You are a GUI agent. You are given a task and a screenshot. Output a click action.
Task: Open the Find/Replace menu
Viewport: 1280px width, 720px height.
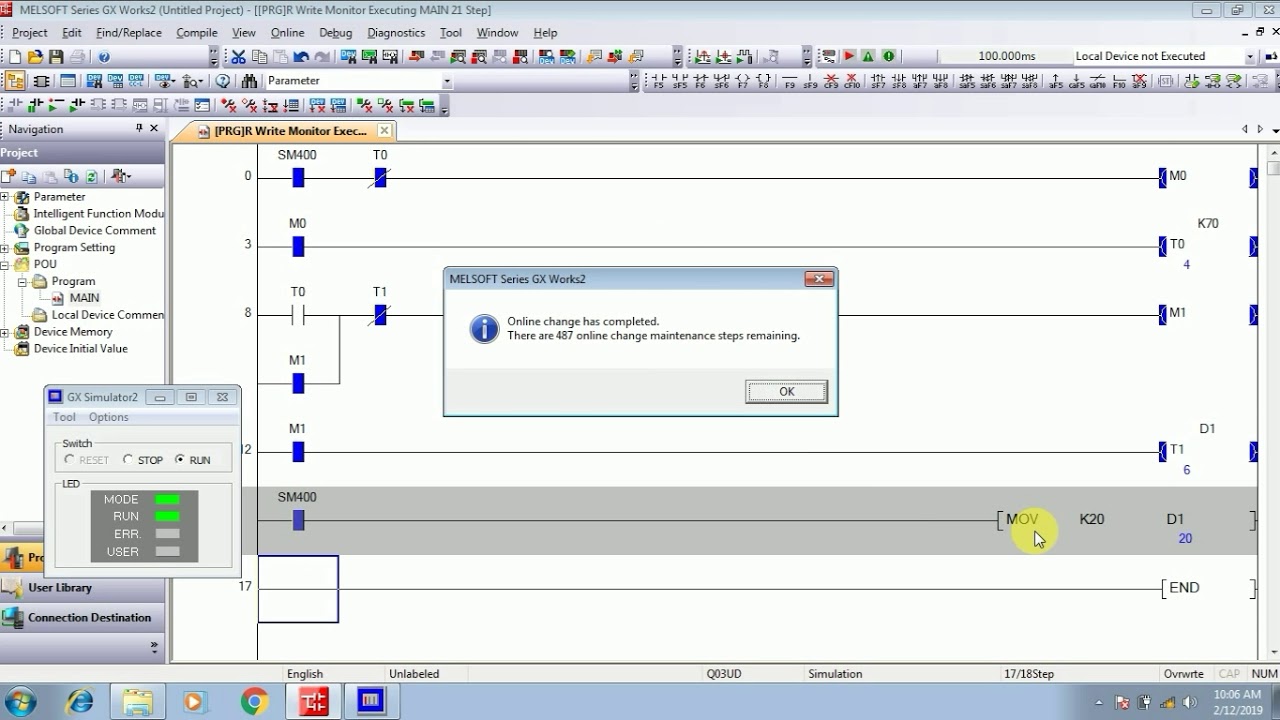tap(128, 32)
